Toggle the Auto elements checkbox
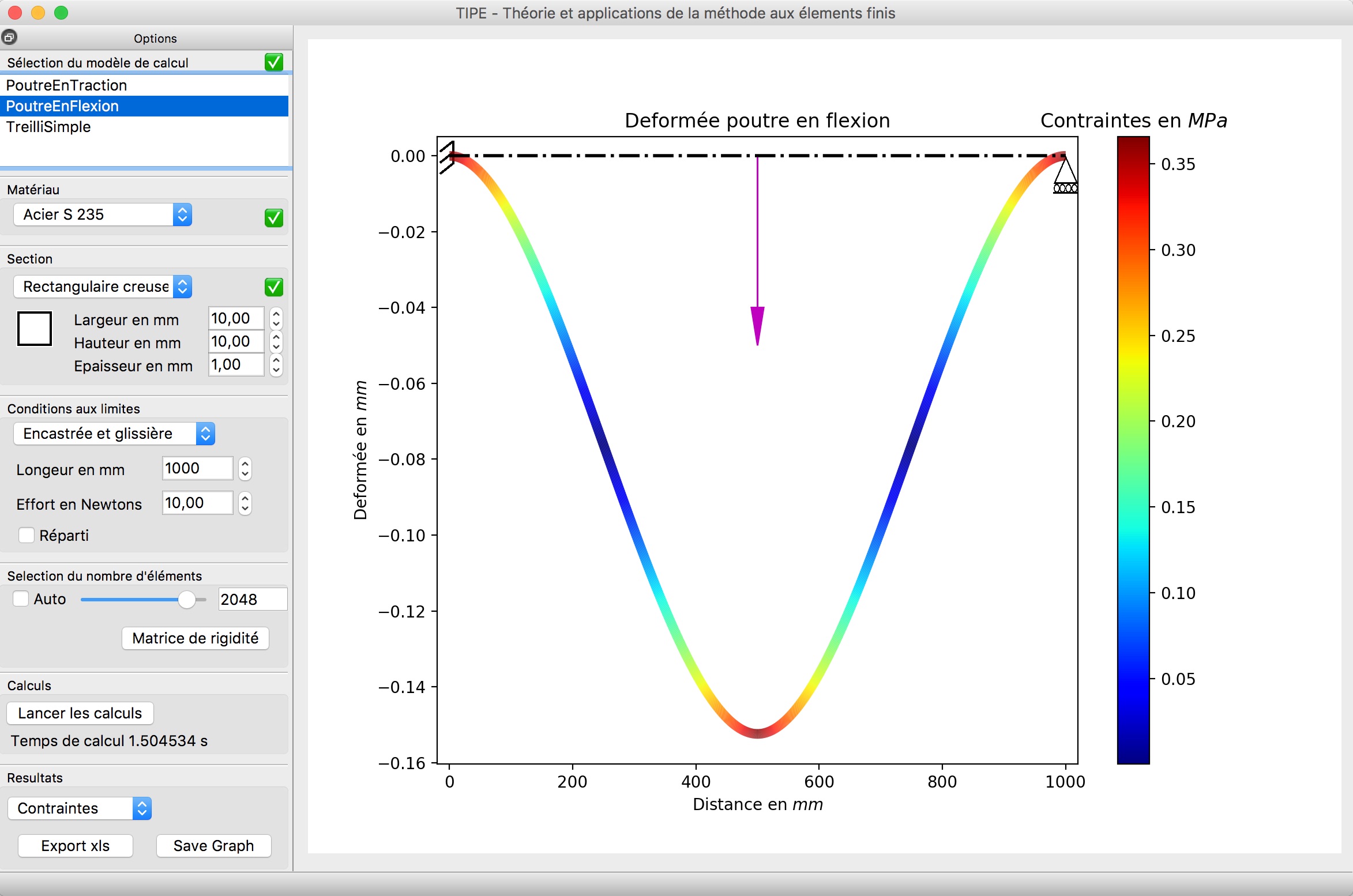Screen dimensions: 1353x896 [21, 598]
